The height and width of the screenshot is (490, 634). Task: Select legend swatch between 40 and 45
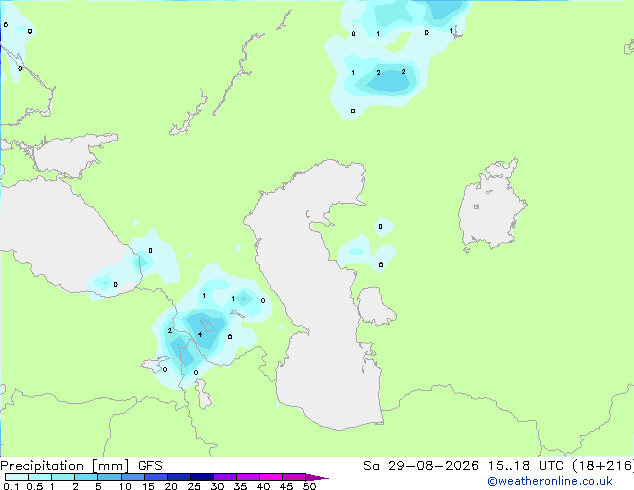[x=271, y=477]
